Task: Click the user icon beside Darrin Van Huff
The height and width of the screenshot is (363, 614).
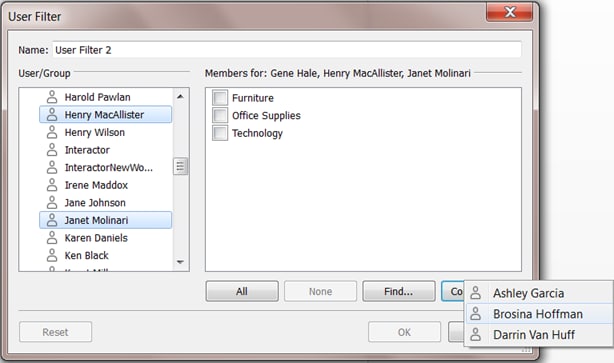Action: click(x=475, y=334)
